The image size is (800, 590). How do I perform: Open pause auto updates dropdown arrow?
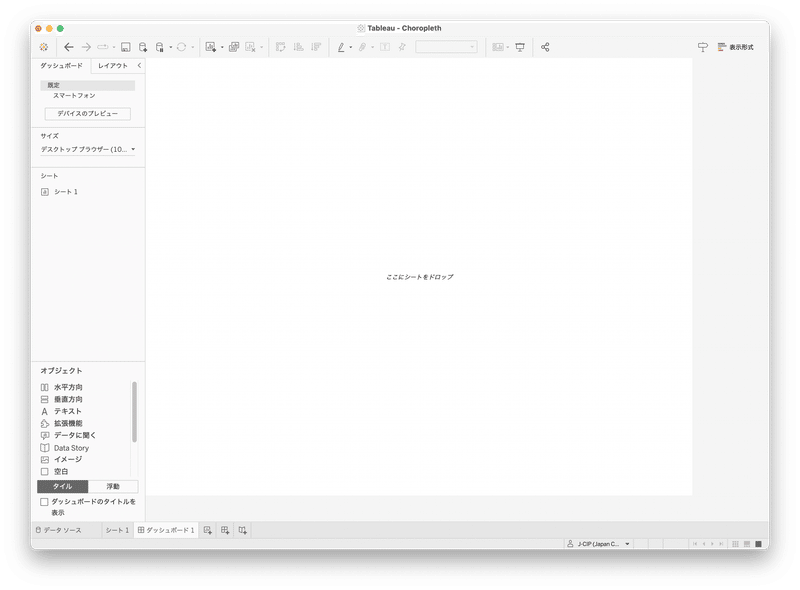[170, 47]
